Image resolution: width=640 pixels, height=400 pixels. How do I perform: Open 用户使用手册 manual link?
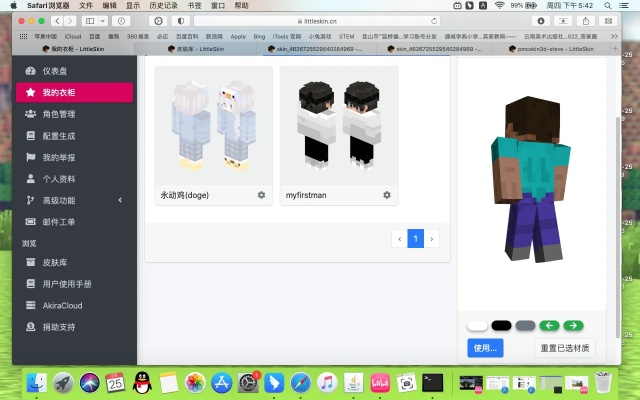pos(74,284)
